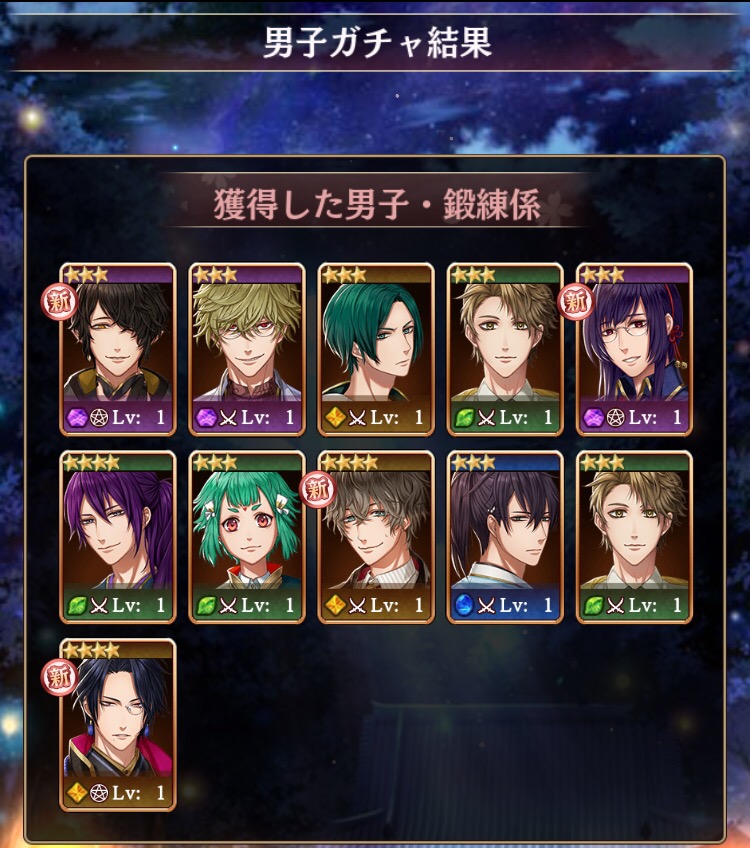Image resolution: width=750 pixels, height=848 pixels.
Task: Tap the purple long-haired glasses character card
Action: [634, 349]
